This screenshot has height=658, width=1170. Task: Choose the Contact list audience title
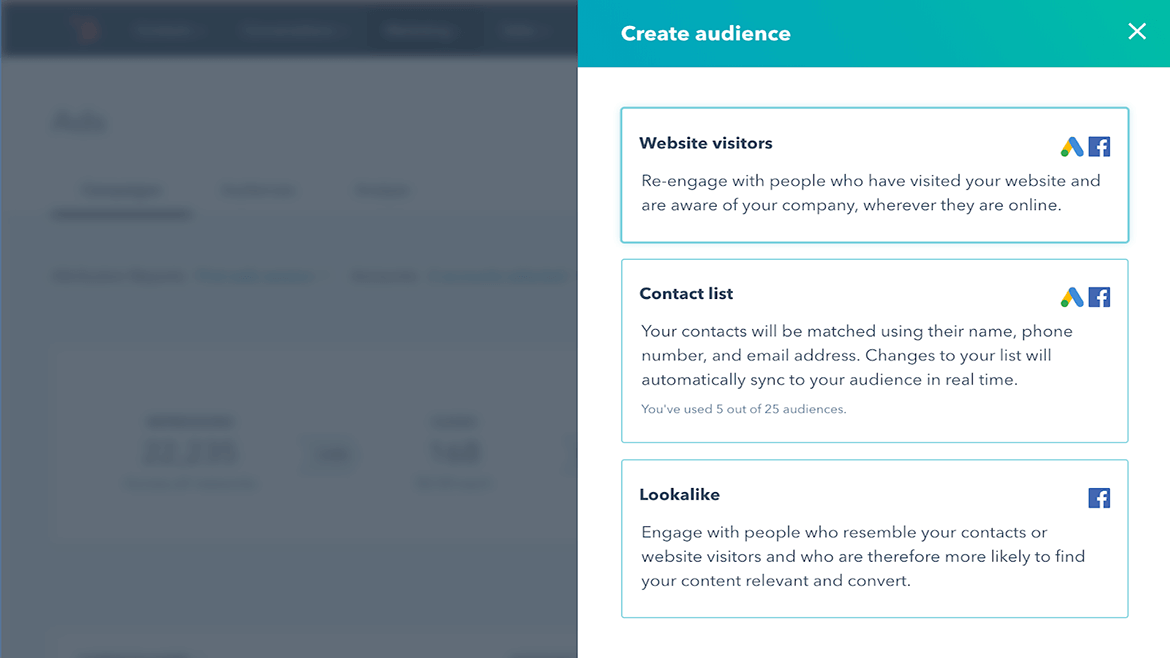pos(686,294)
